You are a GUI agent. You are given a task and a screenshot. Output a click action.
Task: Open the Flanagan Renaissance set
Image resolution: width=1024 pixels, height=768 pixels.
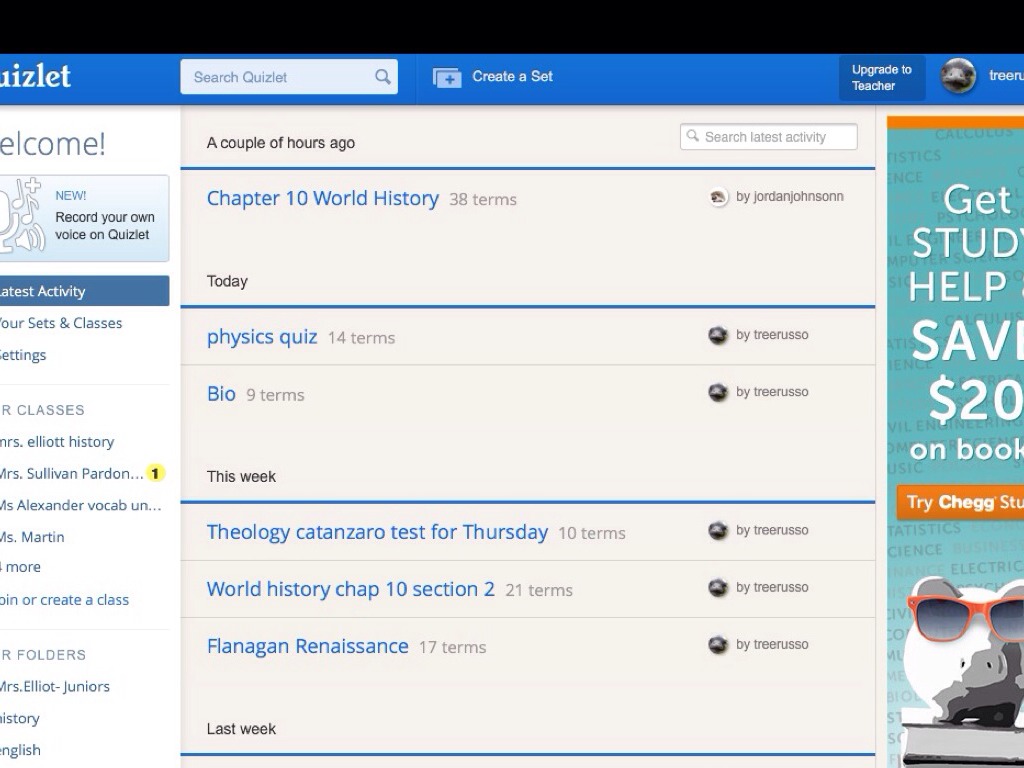(x=307, y=646)
